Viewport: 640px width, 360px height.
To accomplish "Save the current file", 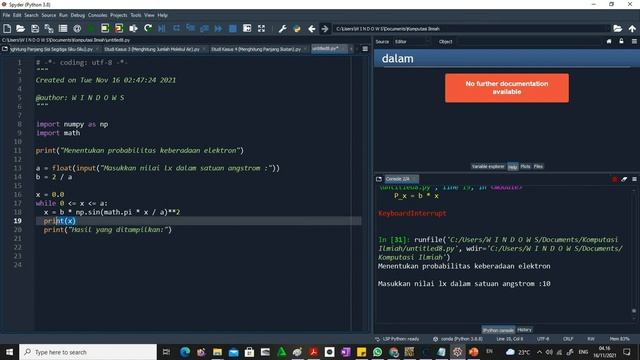I will [35, 29].
